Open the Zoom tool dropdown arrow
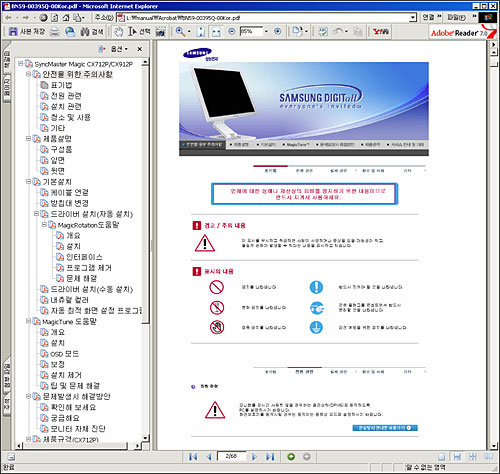This screenshot has width=500, height=474. tap(189, 32)
